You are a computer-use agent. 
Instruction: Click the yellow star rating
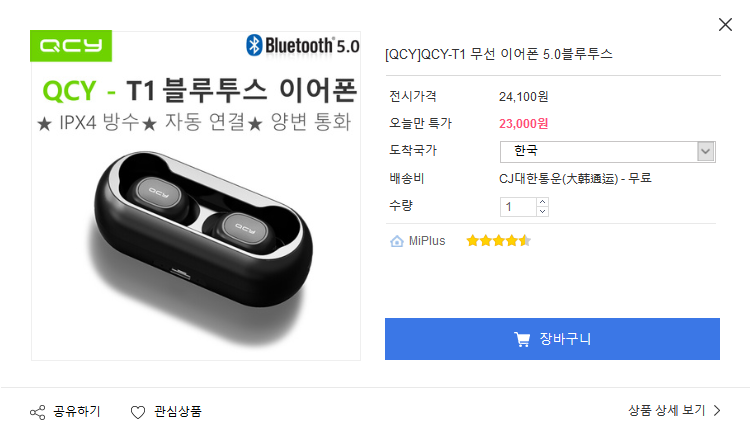pos(498,241)
